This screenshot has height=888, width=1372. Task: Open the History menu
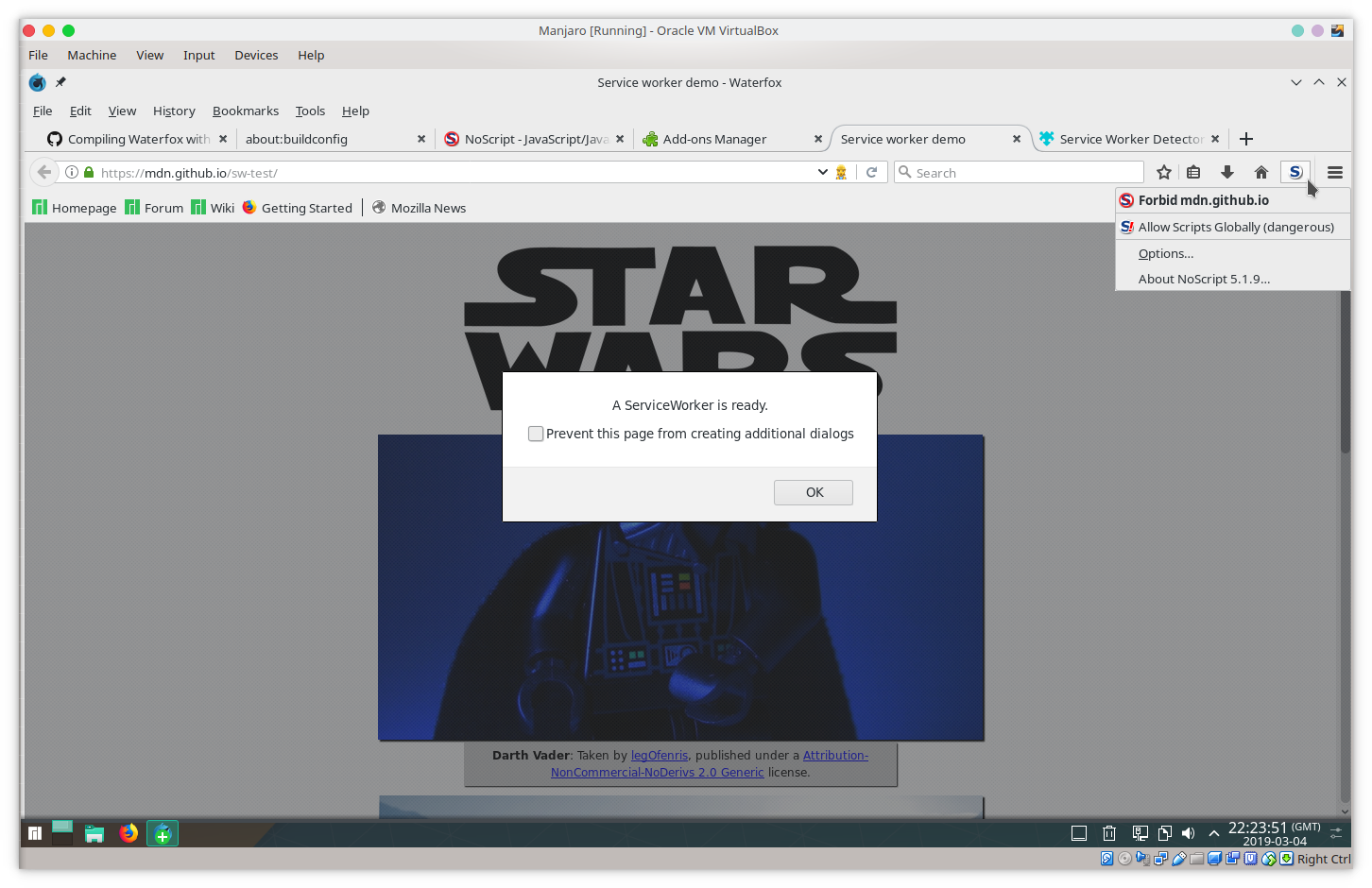coord(174,111)
